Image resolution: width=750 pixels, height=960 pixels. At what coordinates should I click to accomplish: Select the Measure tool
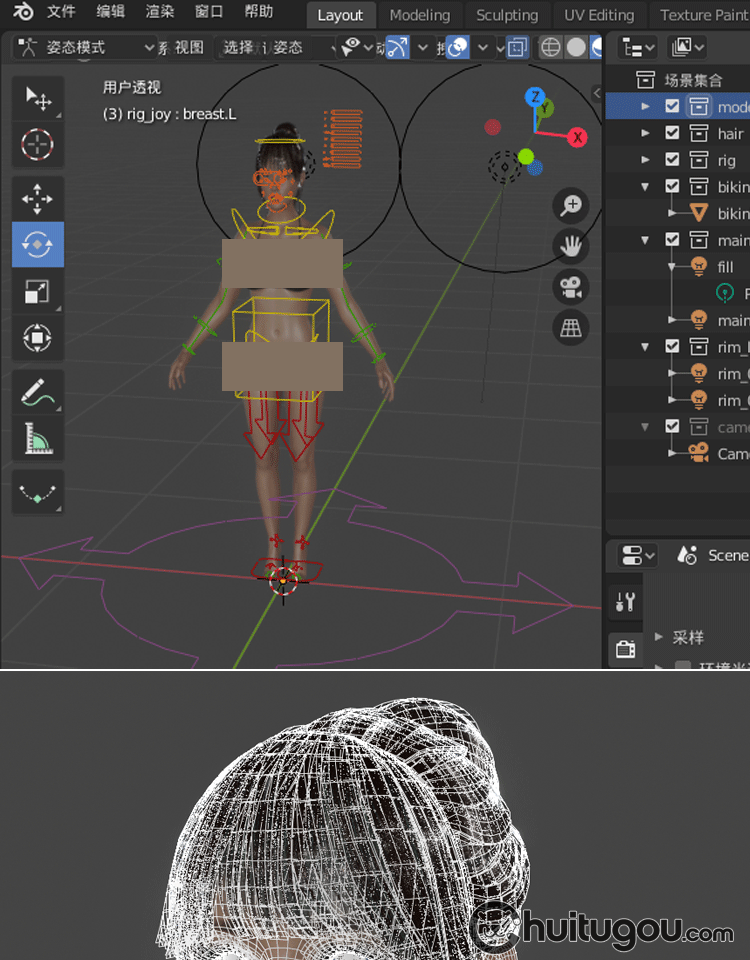click(x=37, y=438)
